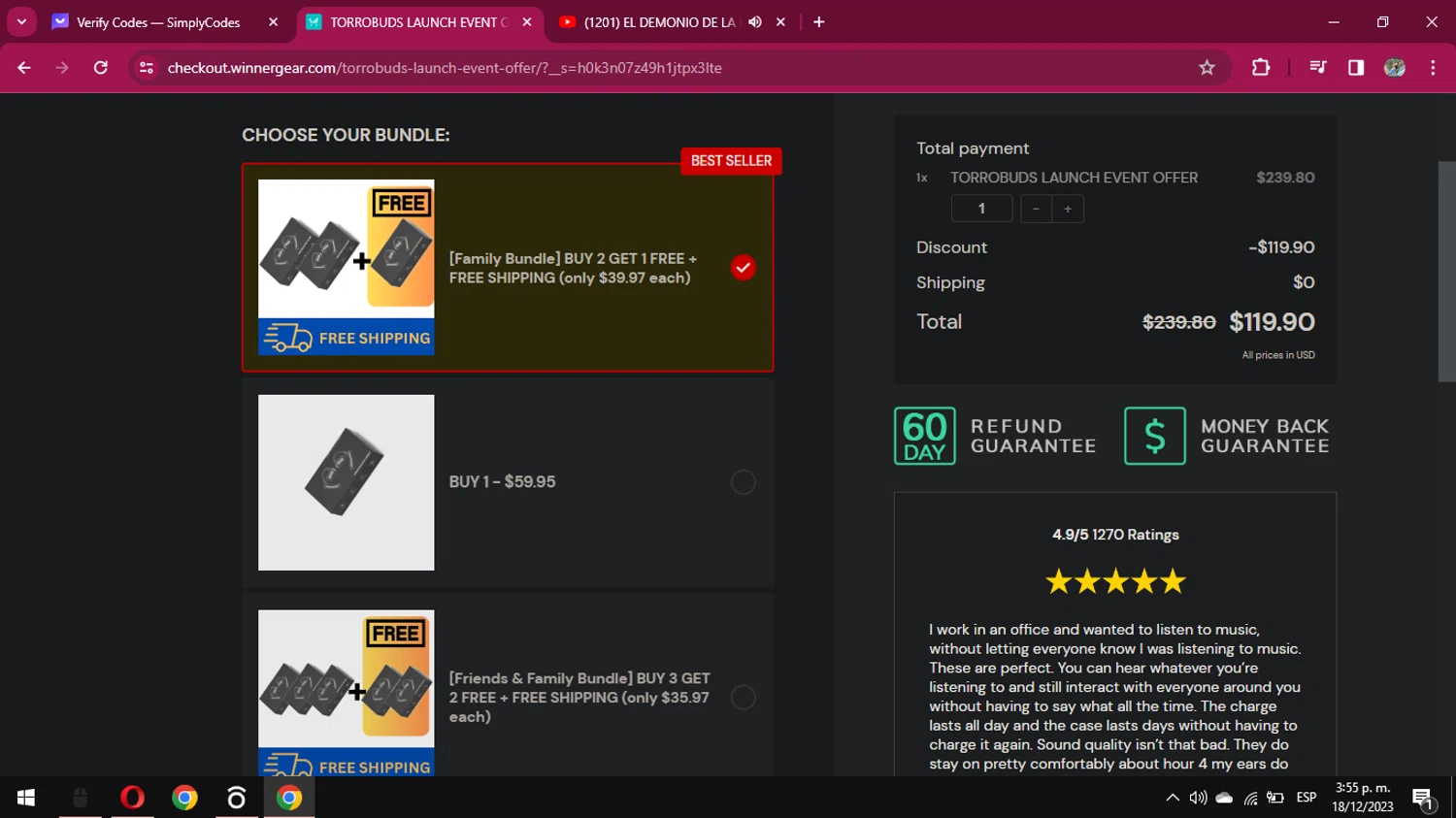Click the quantity input field showing 1
The image size is (1456, 818).
(981, 209)
